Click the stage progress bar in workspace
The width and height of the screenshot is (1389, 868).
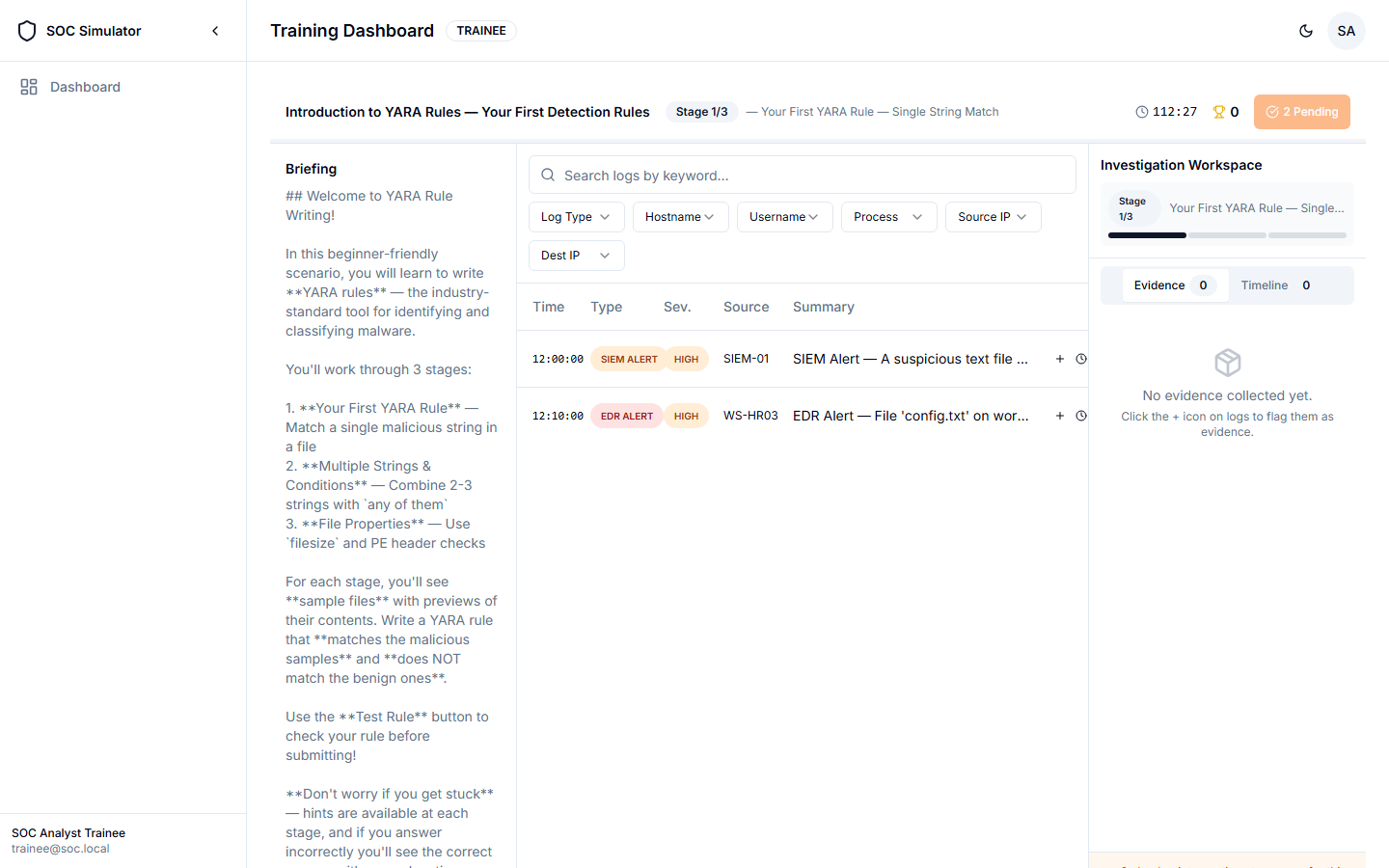1227,235
